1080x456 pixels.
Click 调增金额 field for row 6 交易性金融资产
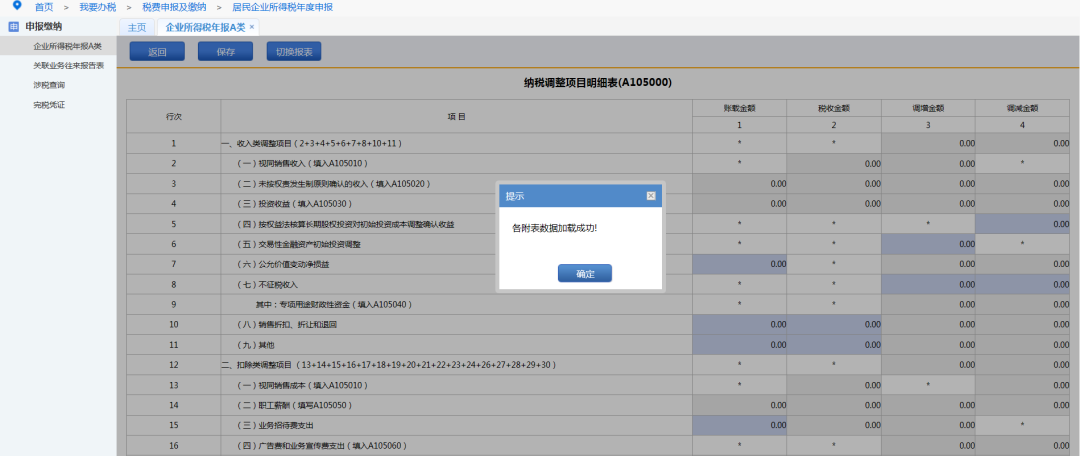click(928, 244)
